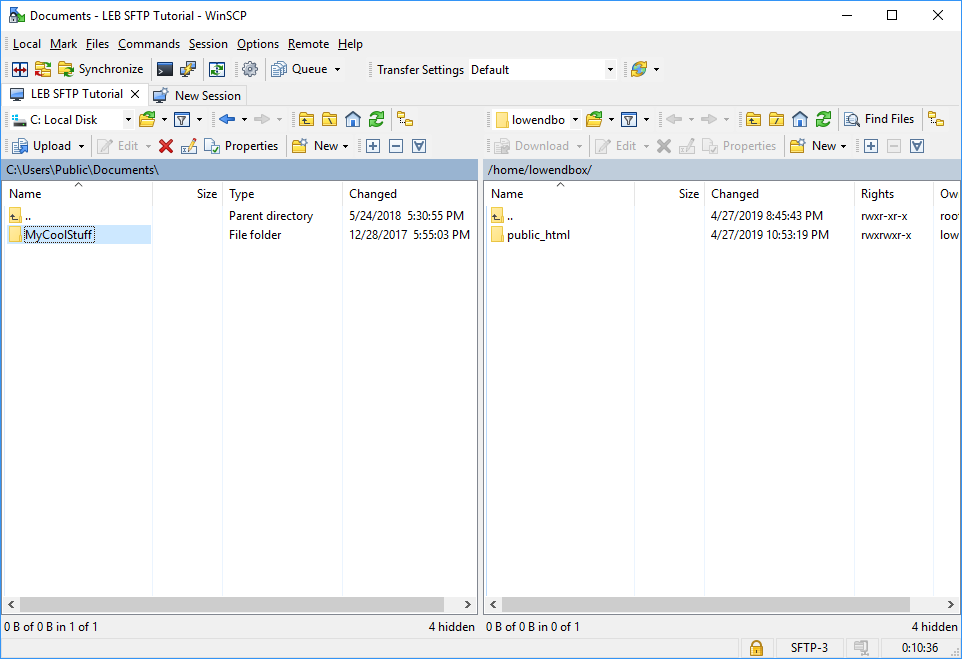Expand local New dropdown arrow

click(345, 146)
